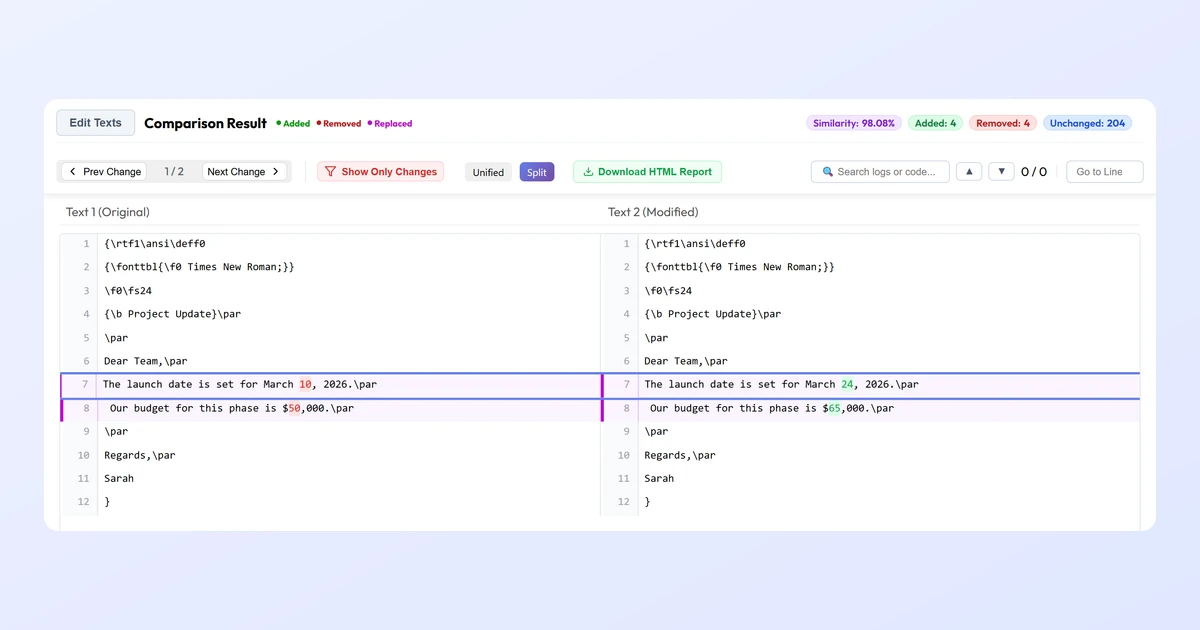Focus the Search logs or code field
Screen dimensions: 1200x630
click(x=880, y=172)
